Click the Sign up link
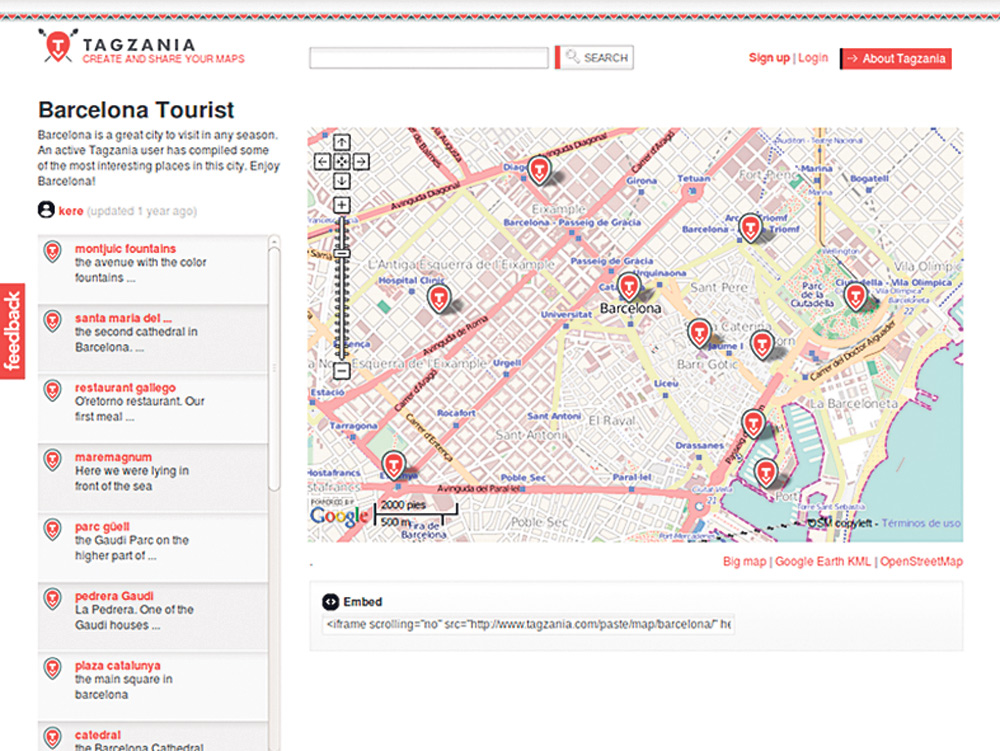The height and width of the screenshot is (751, 1000). (768, 58)
